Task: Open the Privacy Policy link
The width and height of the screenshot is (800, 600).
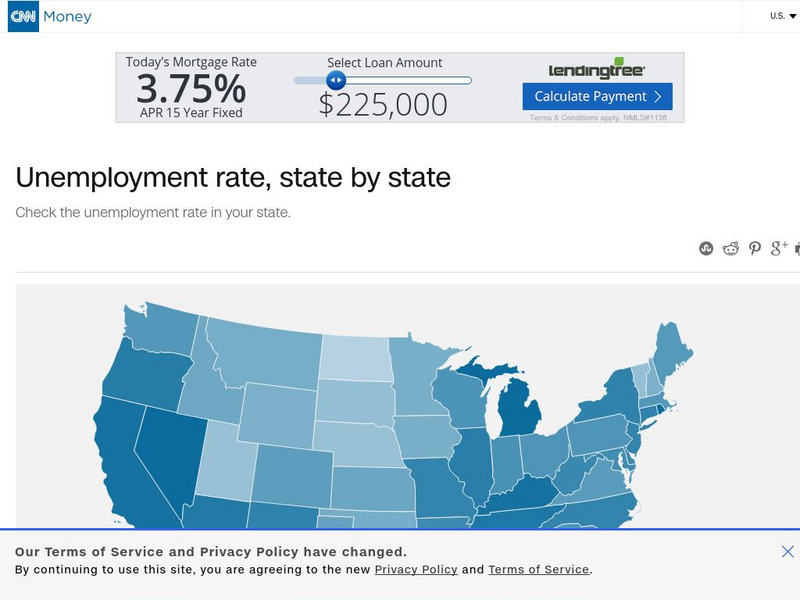Action: pyautogui.click(x=417, y=569)
